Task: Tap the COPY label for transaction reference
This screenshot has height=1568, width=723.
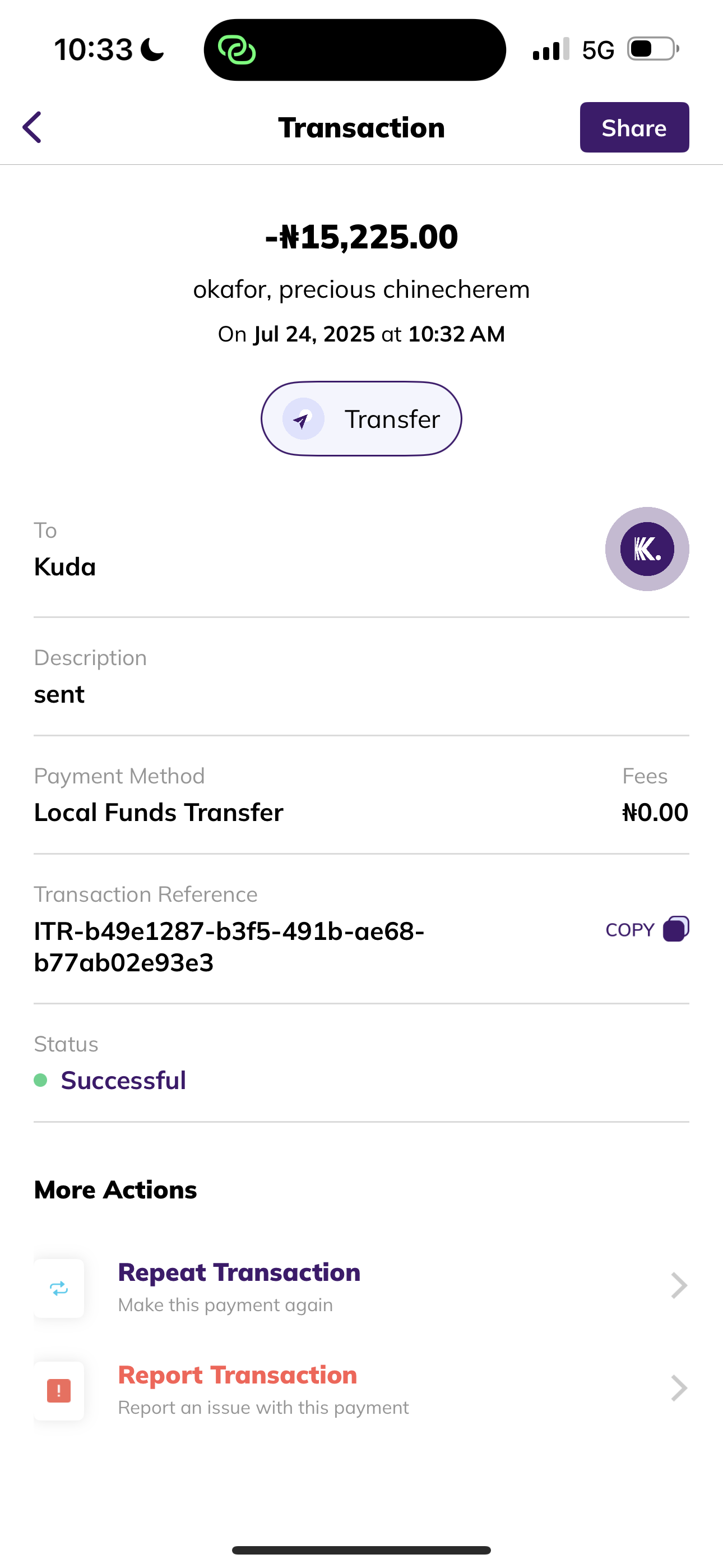Action: pos(630,929)
